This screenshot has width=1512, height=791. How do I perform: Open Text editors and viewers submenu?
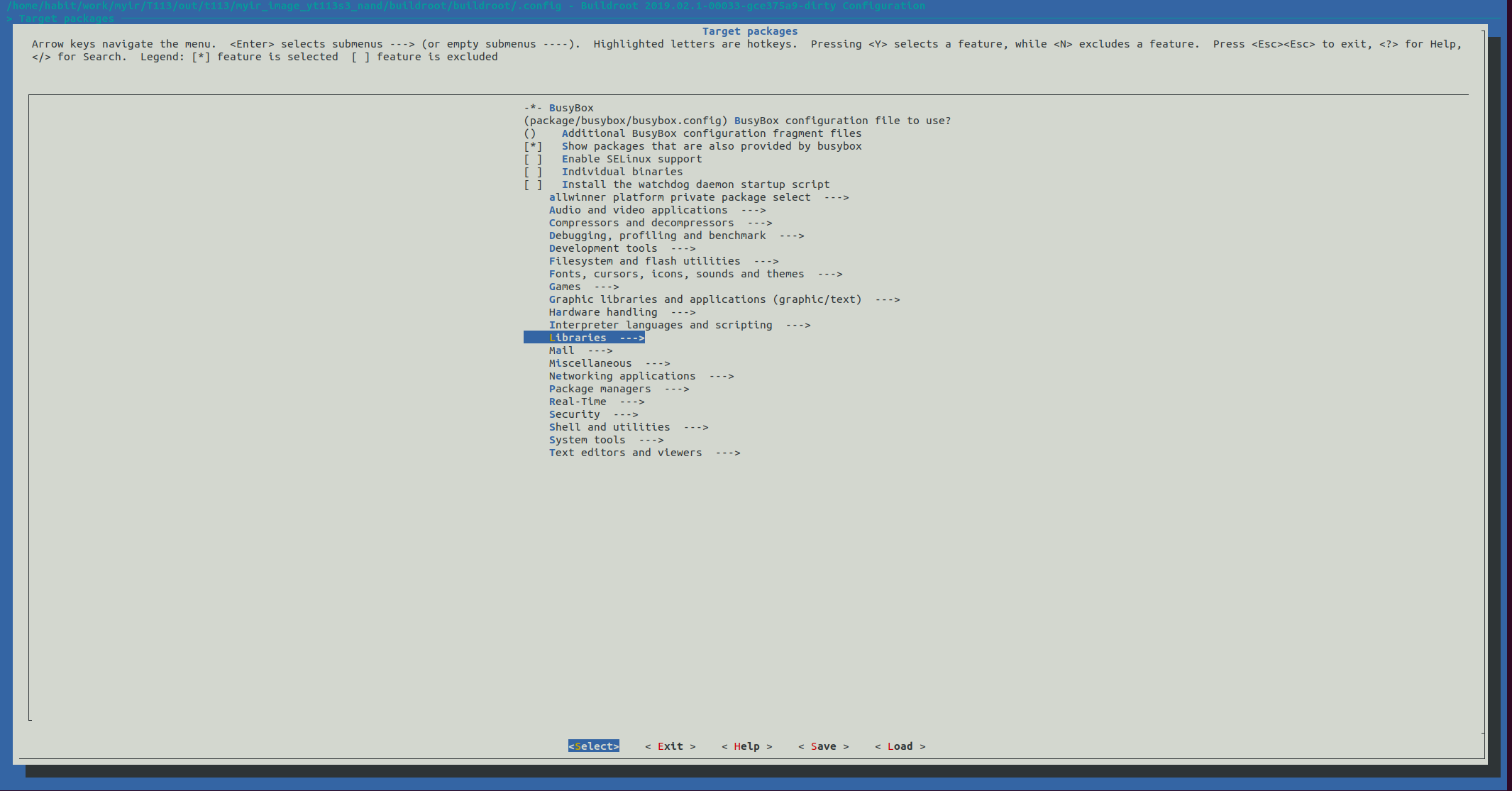(x=644, y=453)
